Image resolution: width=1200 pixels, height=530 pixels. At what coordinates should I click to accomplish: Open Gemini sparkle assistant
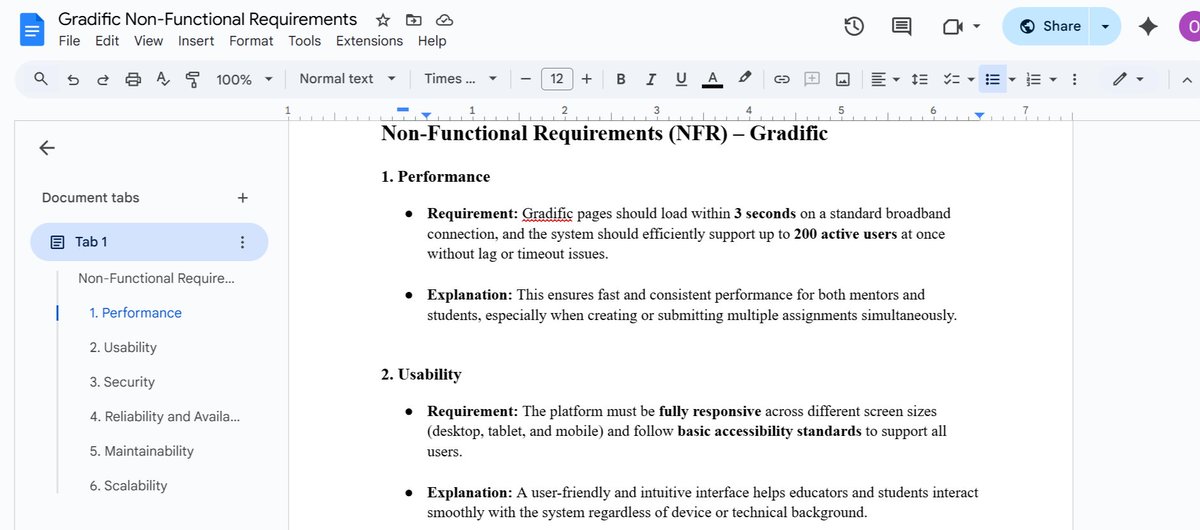click(x=1148, y=27)
